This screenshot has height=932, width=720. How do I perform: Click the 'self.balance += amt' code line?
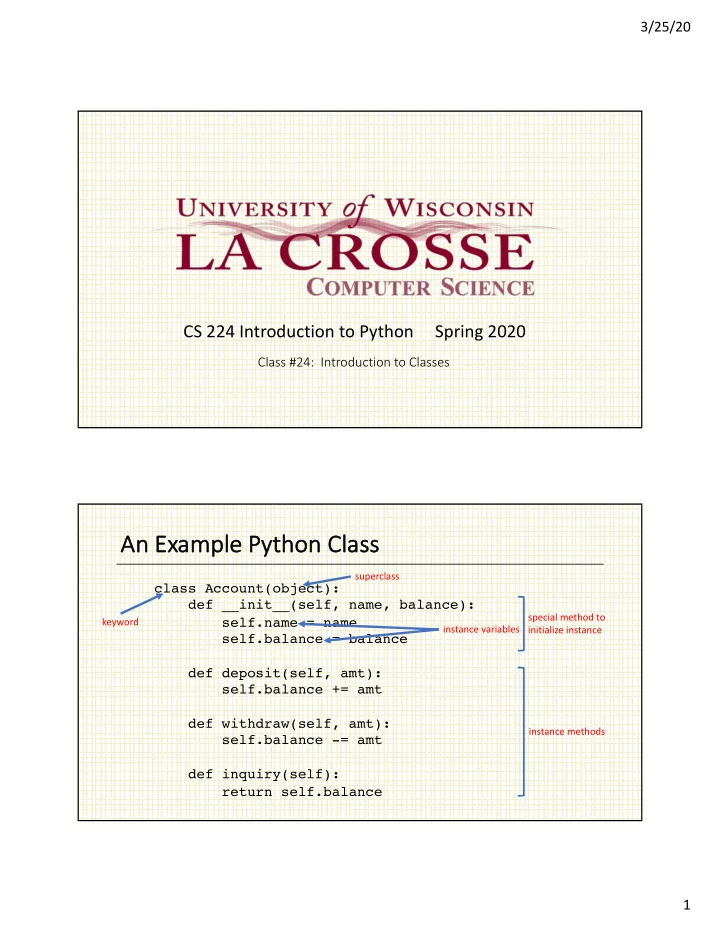coord(302,689)
